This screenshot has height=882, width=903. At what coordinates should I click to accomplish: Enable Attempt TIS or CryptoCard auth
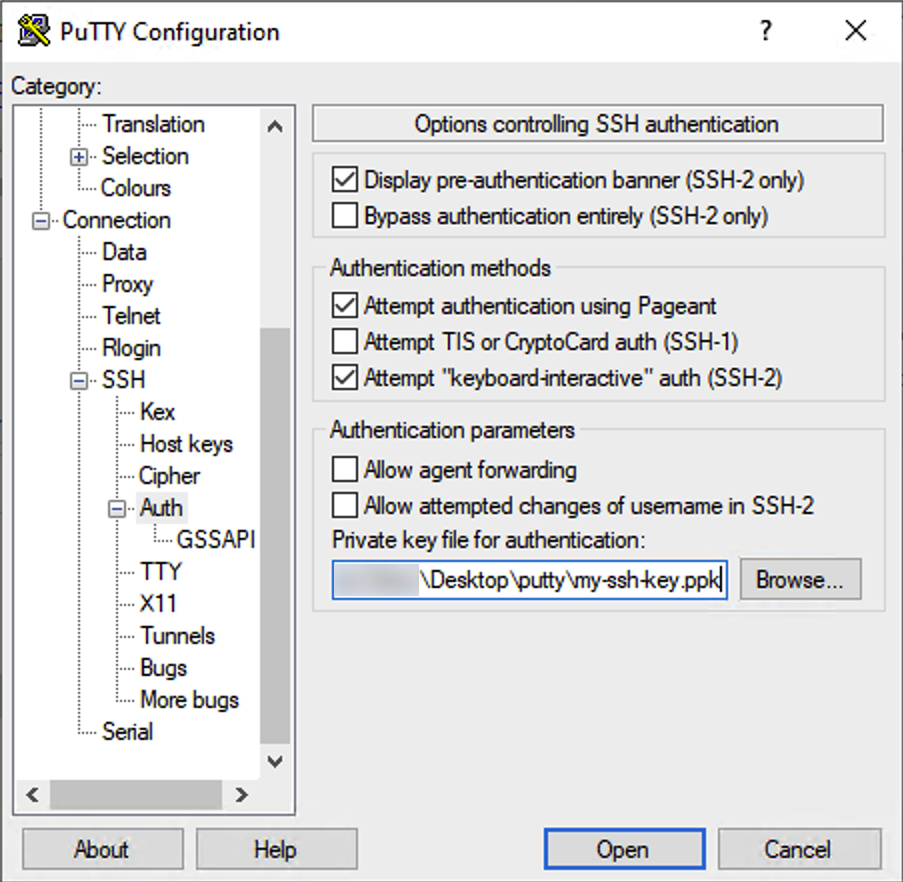point(344,341)
